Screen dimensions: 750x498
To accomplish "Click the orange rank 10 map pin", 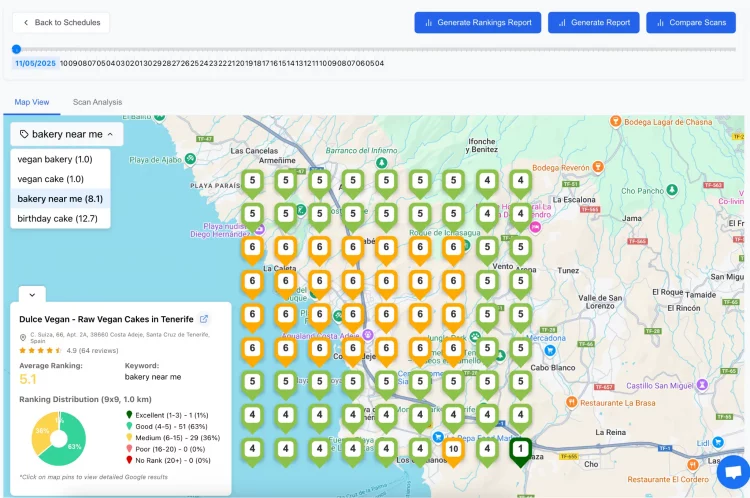I will [x=453, y=452].
